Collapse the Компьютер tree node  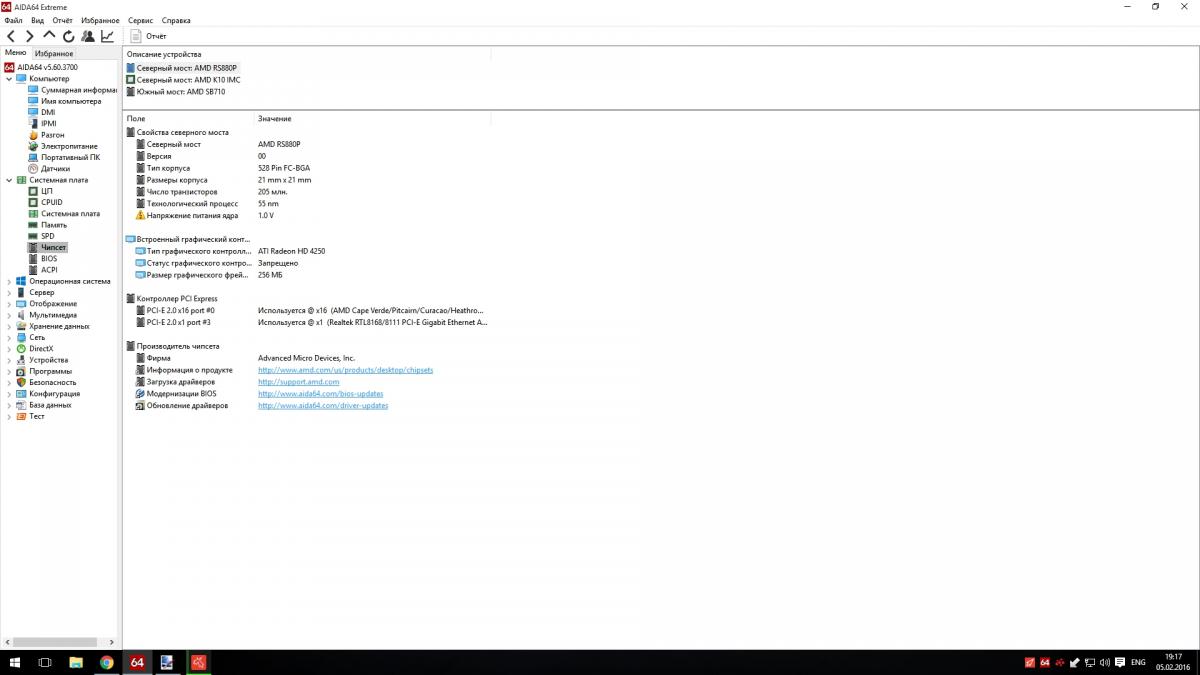click(9, 78)
